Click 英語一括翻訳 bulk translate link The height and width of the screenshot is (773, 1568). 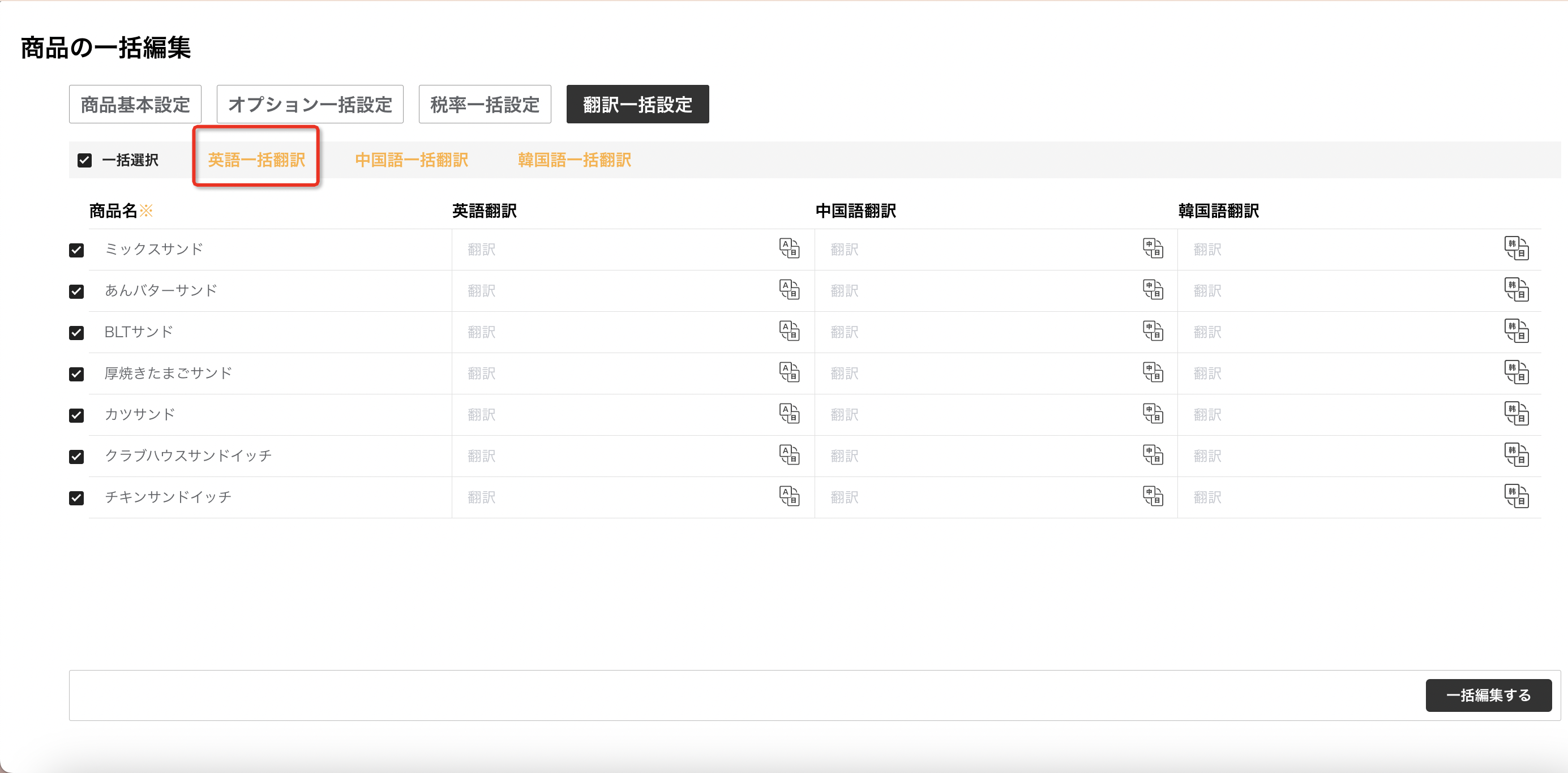point(256,160)
